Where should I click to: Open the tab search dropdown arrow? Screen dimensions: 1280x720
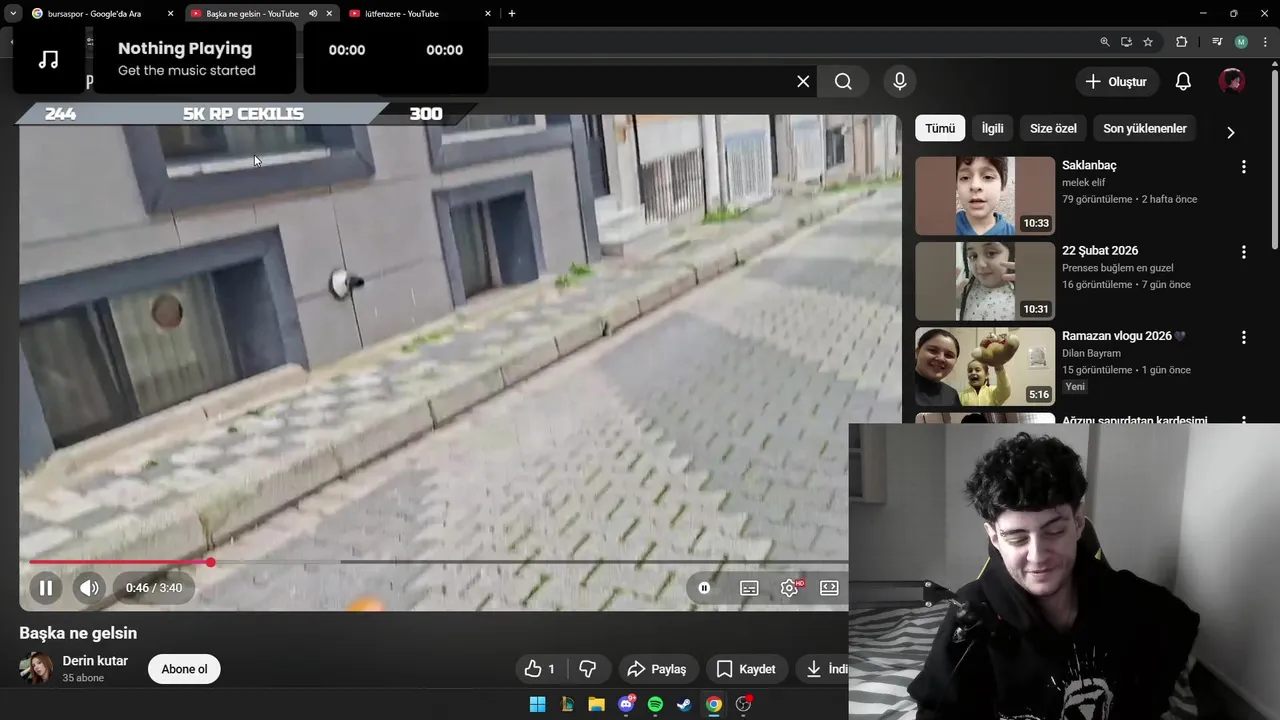coord(13,14)
